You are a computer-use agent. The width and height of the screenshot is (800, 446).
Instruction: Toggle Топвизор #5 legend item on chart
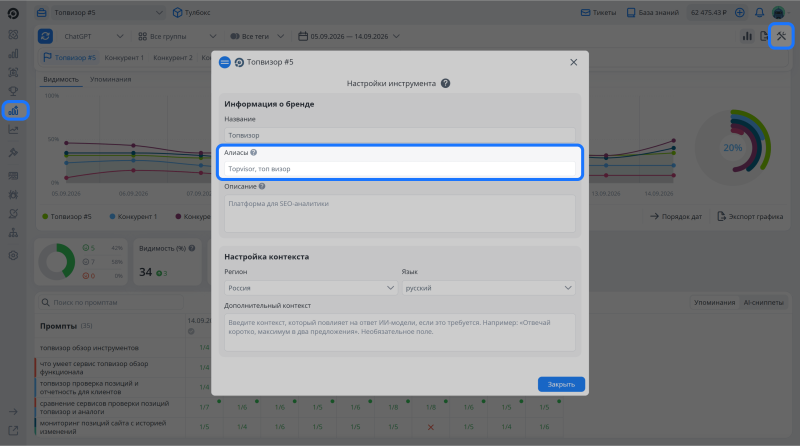(67, 216)
